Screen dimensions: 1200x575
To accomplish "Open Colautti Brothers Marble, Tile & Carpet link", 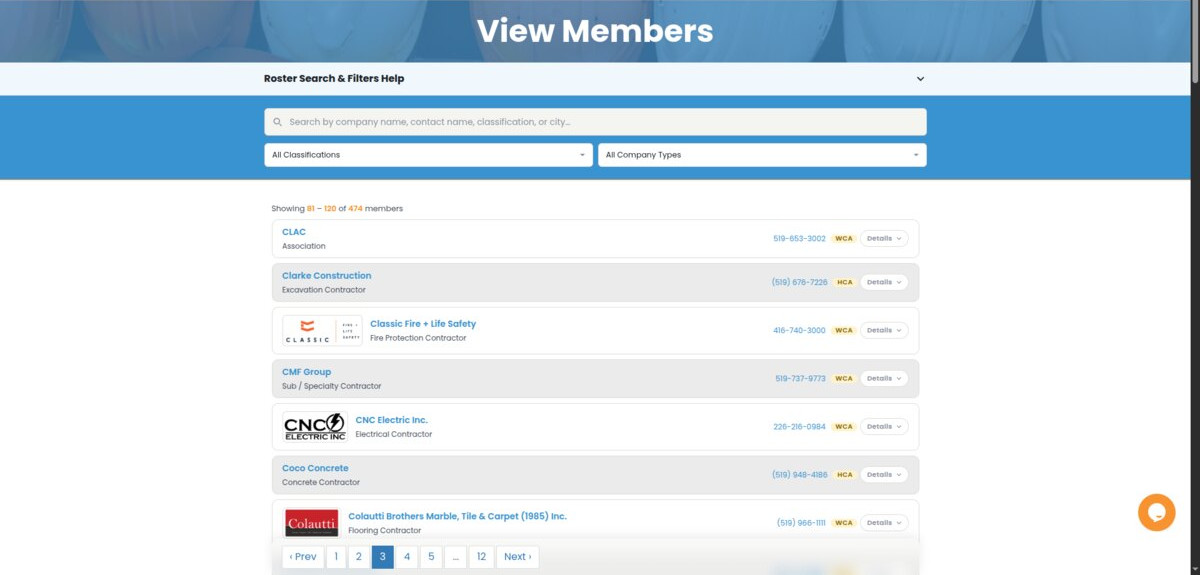I will (x=457, y=516).
